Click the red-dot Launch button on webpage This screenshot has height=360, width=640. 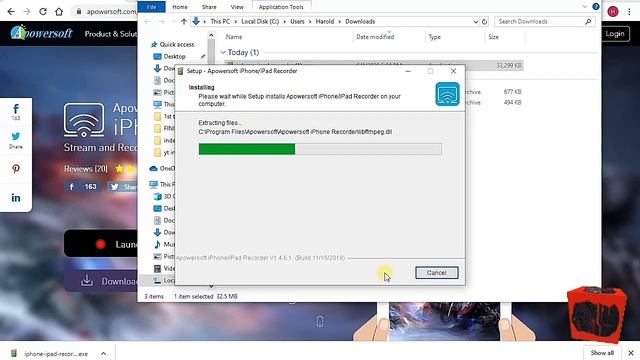[101, 244]
